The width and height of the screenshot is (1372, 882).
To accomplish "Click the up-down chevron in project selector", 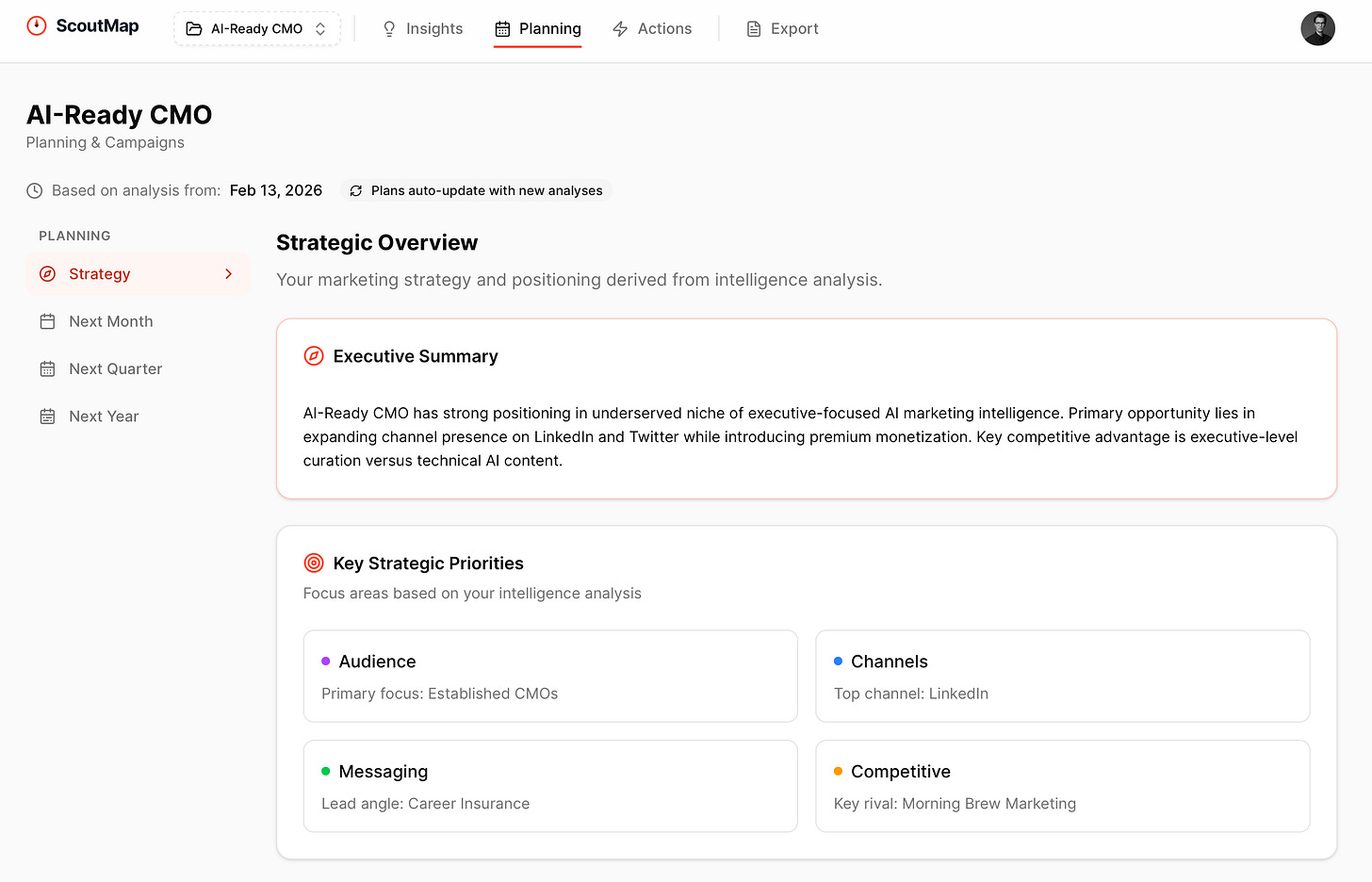I will coord(320,29).
